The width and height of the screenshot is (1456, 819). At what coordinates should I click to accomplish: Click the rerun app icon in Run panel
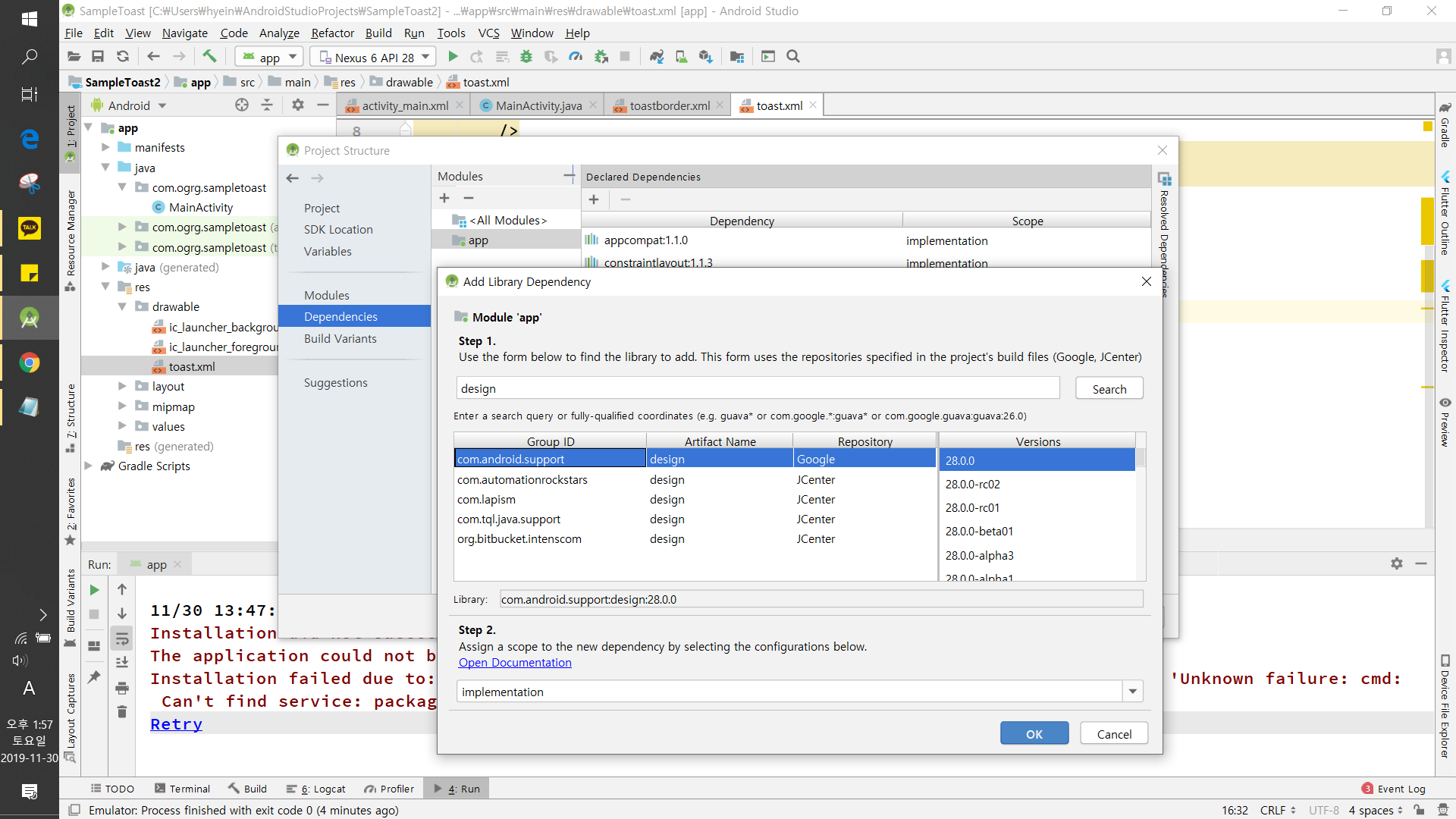[x=94, y=589]
